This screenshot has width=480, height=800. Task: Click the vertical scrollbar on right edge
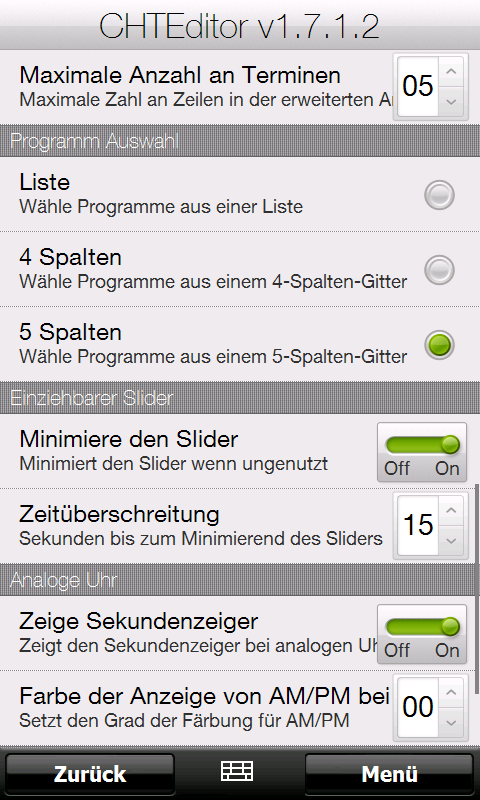pyautogui.click(x=477, y=588)
